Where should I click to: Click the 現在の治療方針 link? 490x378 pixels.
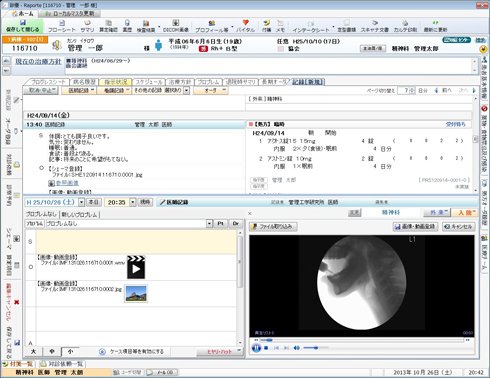[x=38, y=61]
